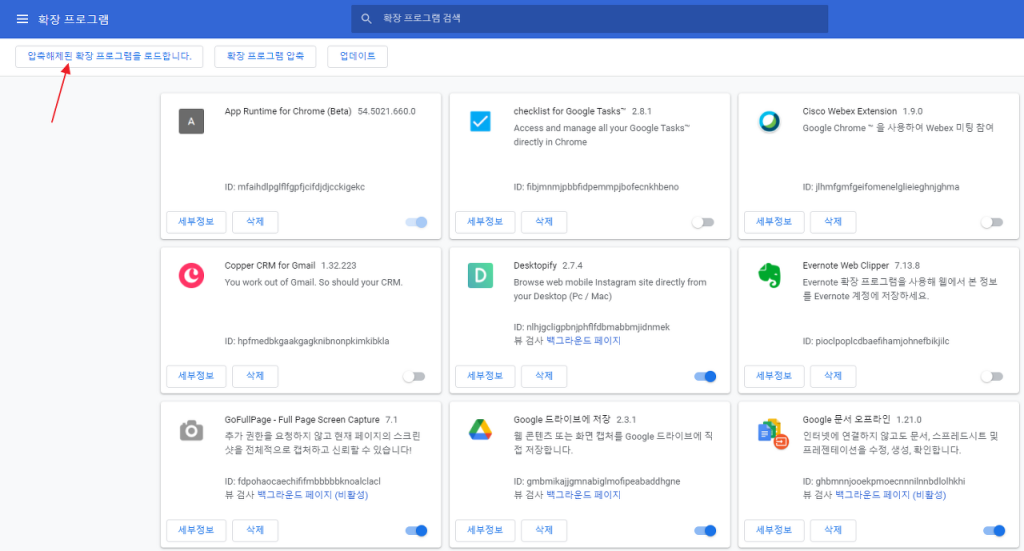This screenshot has height=551, width=1024.
Task: Enable Cisco Webex Extension toggle
Action: pyautogui.click(x=992, y=222)
